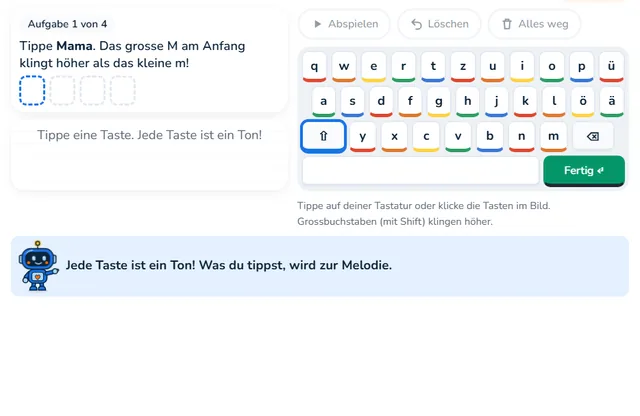Tap the e key
Viewport: 640px width, 416px height.
click(x=373, y=67)
